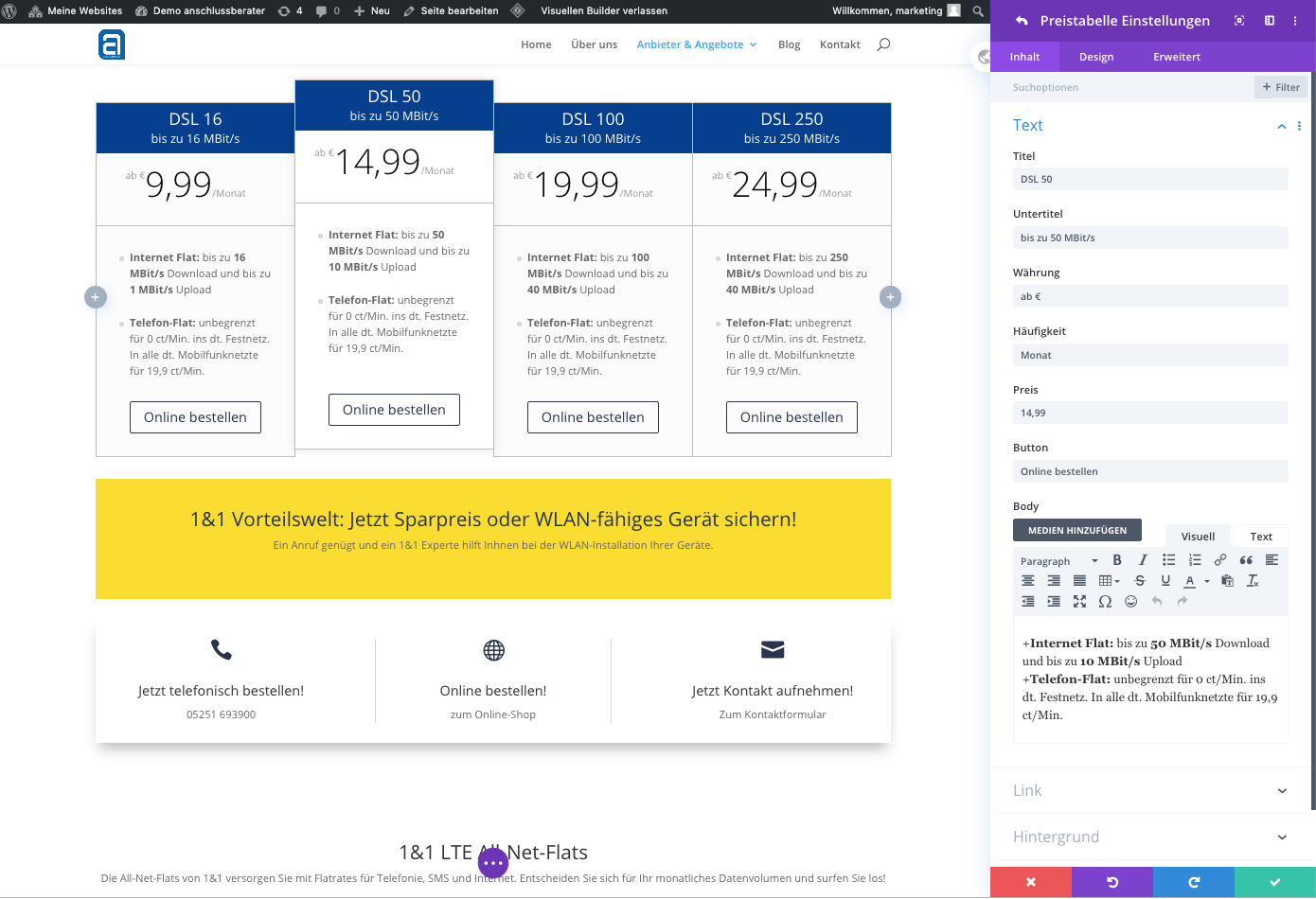Undo changes with purple button

(1112, 882)
